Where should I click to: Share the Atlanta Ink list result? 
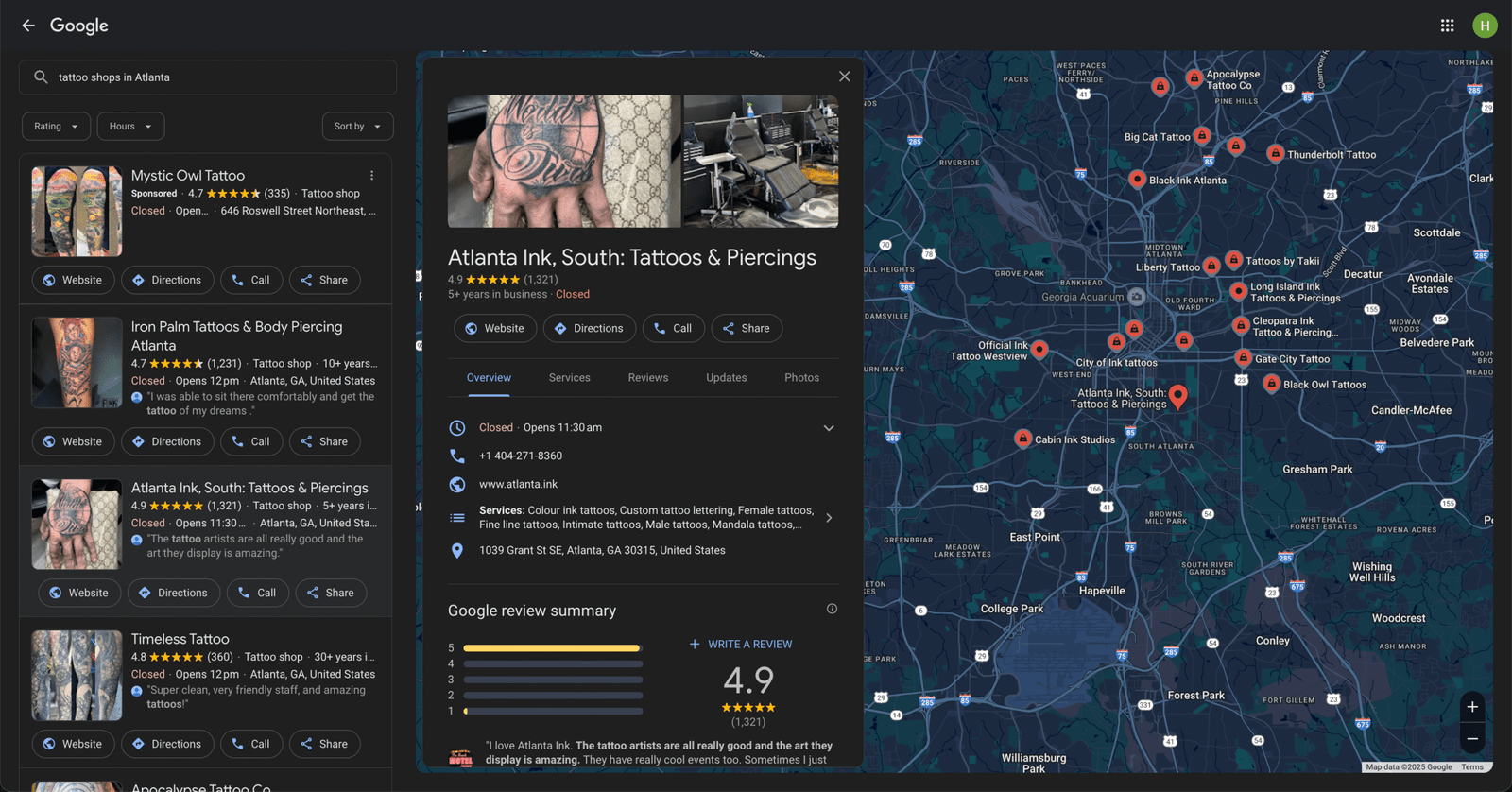tap(331, 594)
